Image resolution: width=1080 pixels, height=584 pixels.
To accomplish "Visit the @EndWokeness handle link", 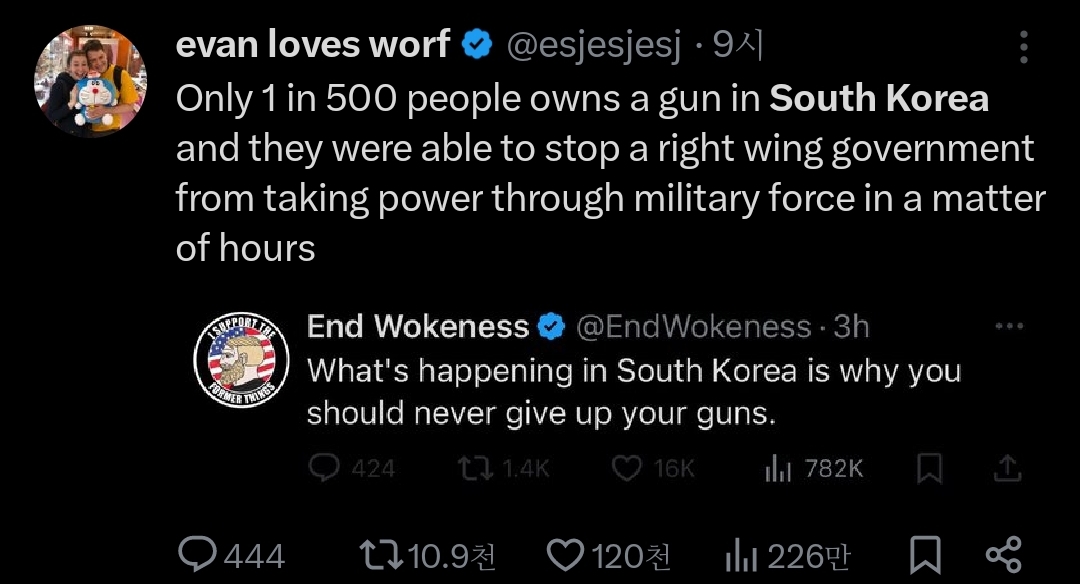I will [693, 327].
